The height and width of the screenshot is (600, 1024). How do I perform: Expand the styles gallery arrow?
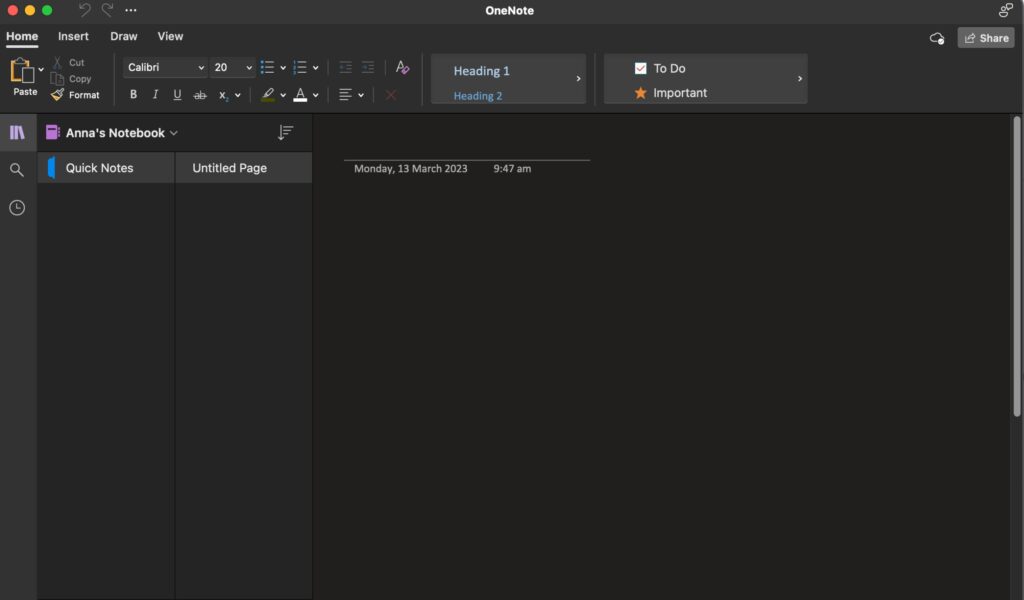point(578,78)
